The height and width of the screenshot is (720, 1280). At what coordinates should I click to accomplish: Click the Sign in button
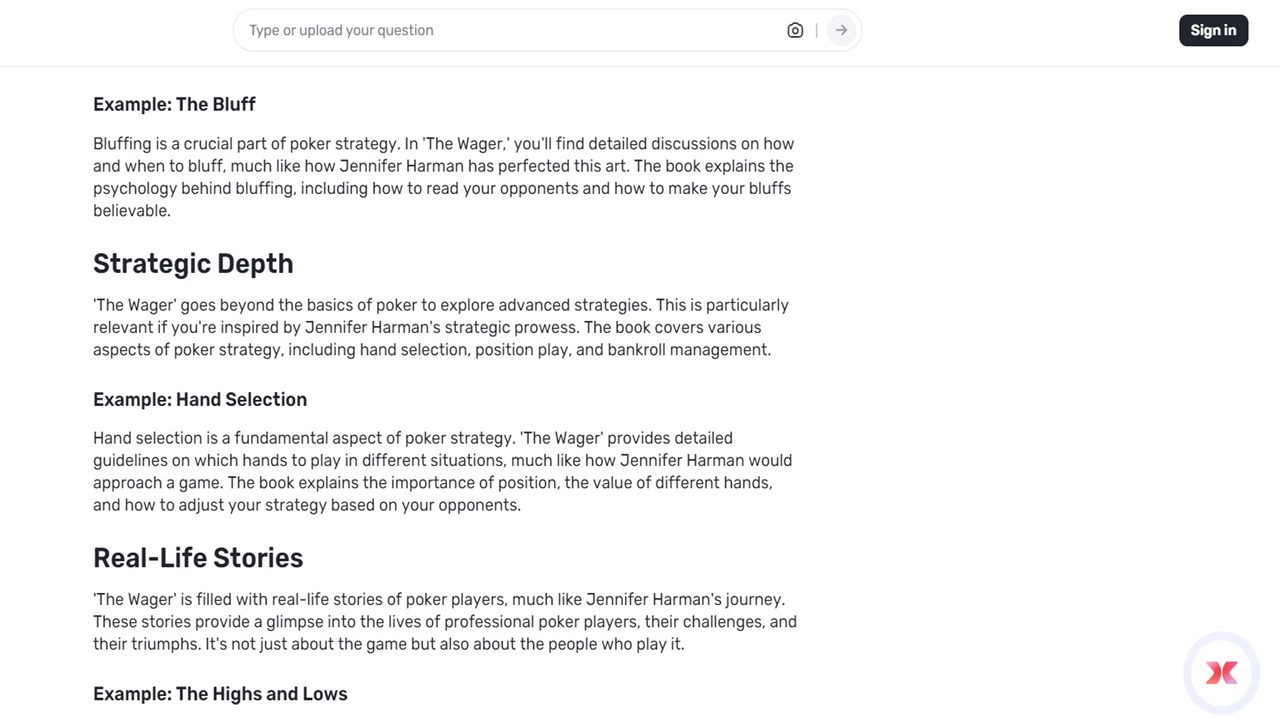tap(1213, 30)
